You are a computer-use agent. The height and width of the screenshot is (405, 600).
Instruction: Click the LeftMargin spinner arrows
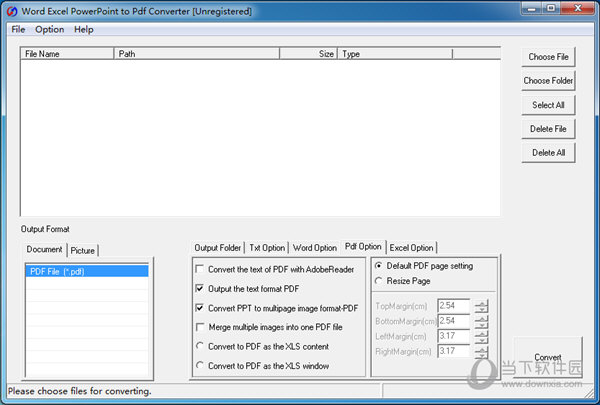tap(481, 337)
